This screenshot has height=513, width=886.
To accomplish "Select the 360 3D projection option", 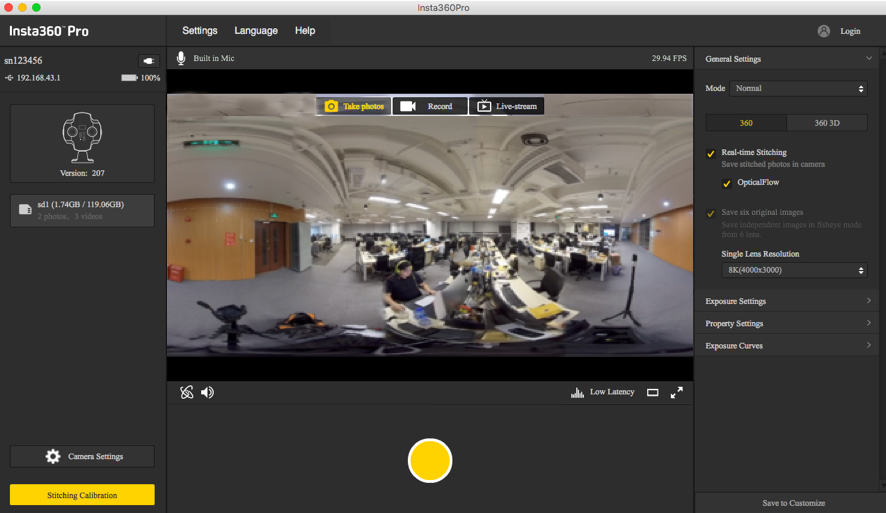I will point(827,123).
